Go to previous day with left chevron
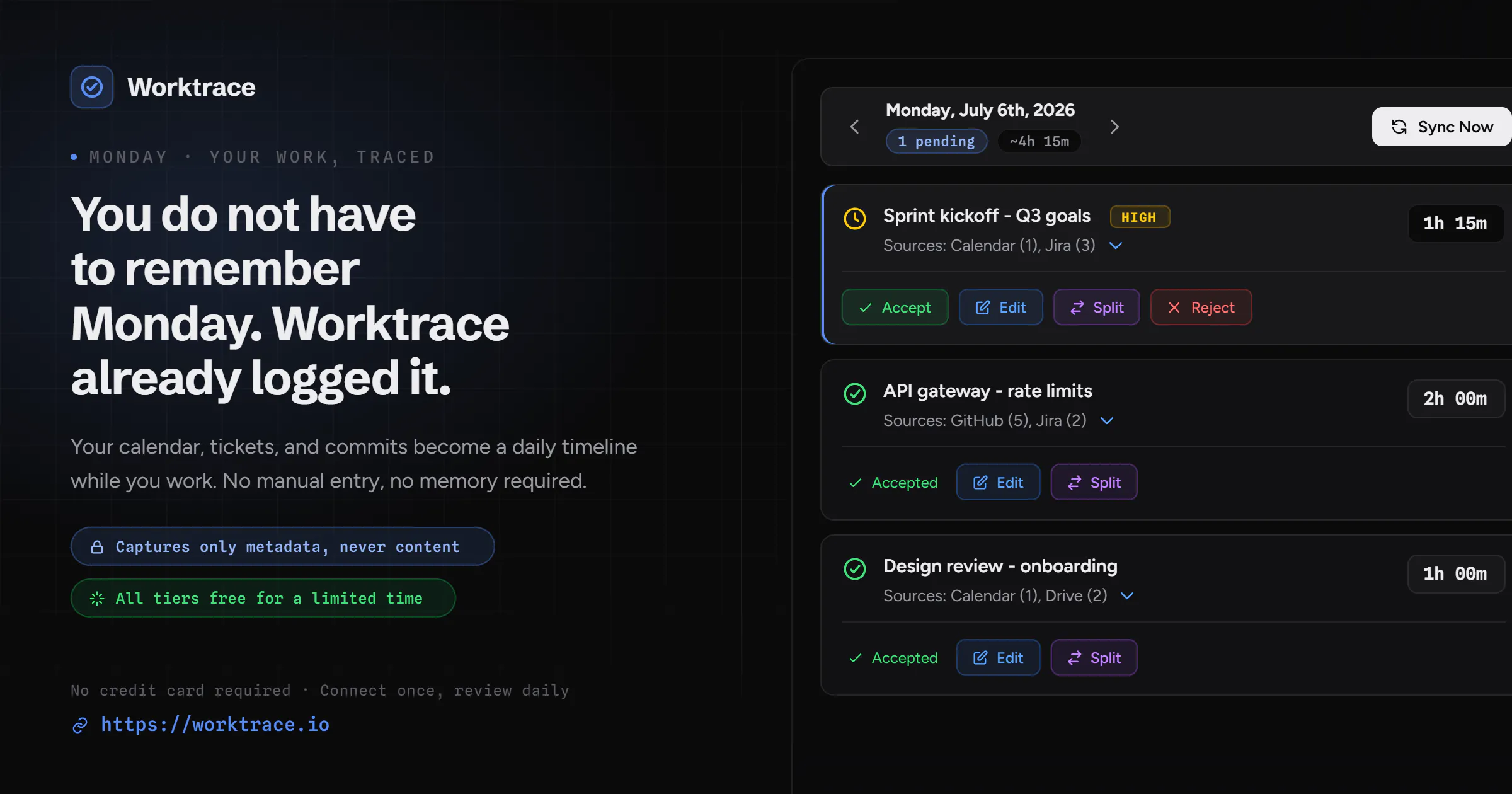The width and height of the screenshot is (1512, 794). click(854, 127)
